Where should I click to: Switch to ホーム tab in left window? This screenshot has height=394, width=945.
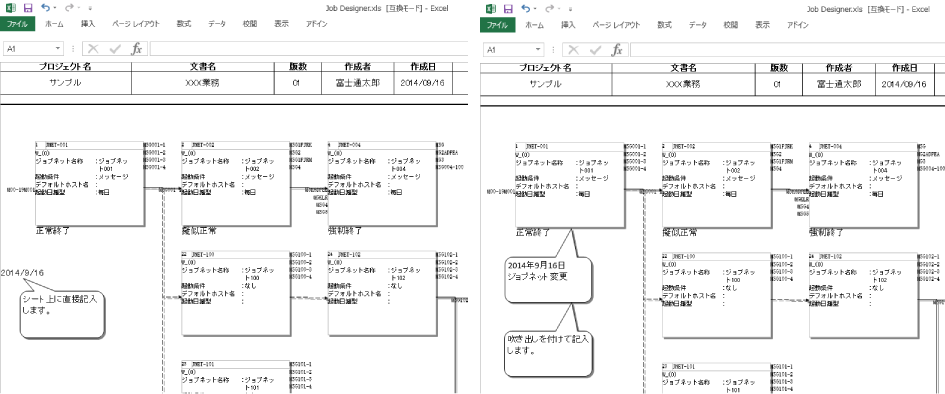[x=54, y=24]
